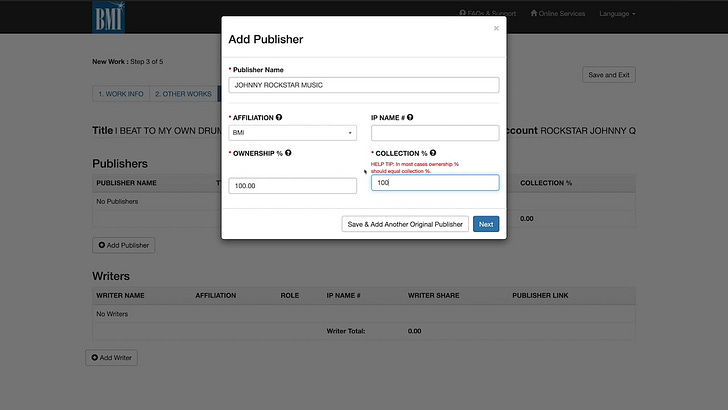The width and height of the screenshot is (728, 410).
Task: Click the Add Publisher button
Action: (x=124, y=245)
